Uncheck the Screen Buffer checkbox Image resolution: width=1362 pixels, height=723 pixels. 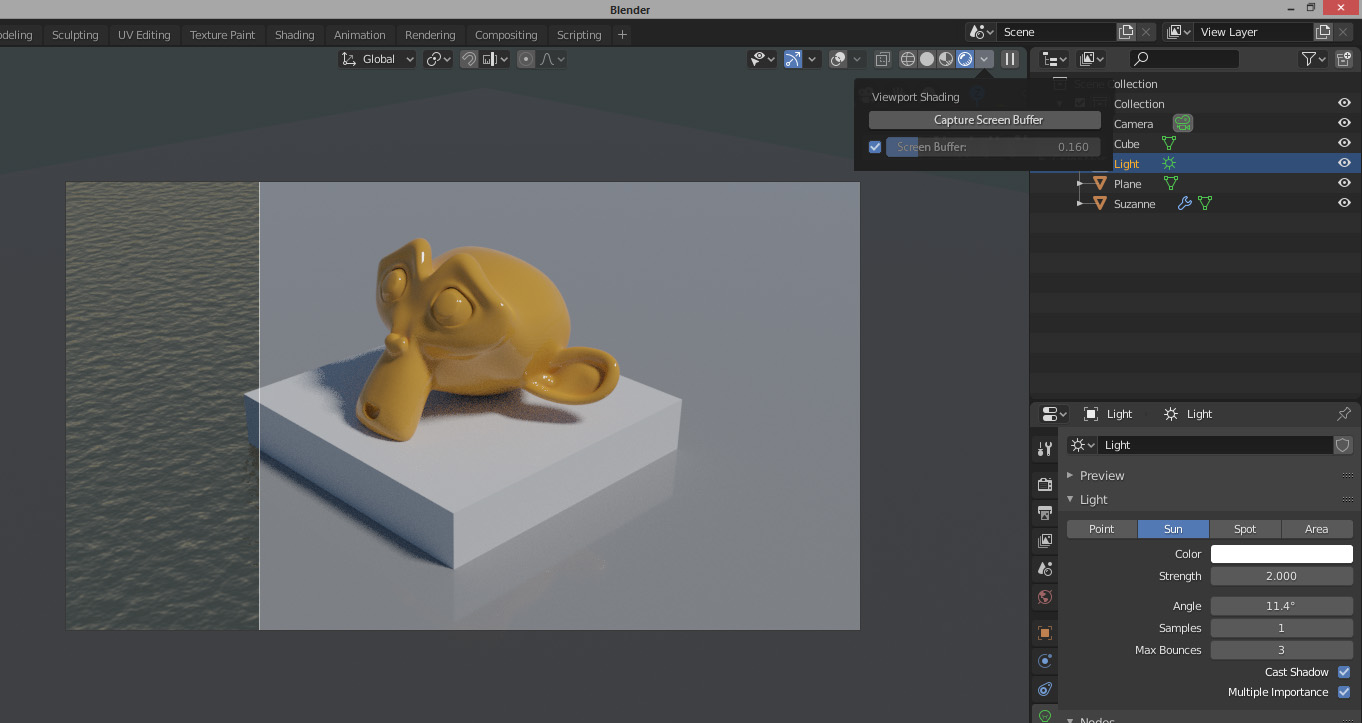pos(875,147)
